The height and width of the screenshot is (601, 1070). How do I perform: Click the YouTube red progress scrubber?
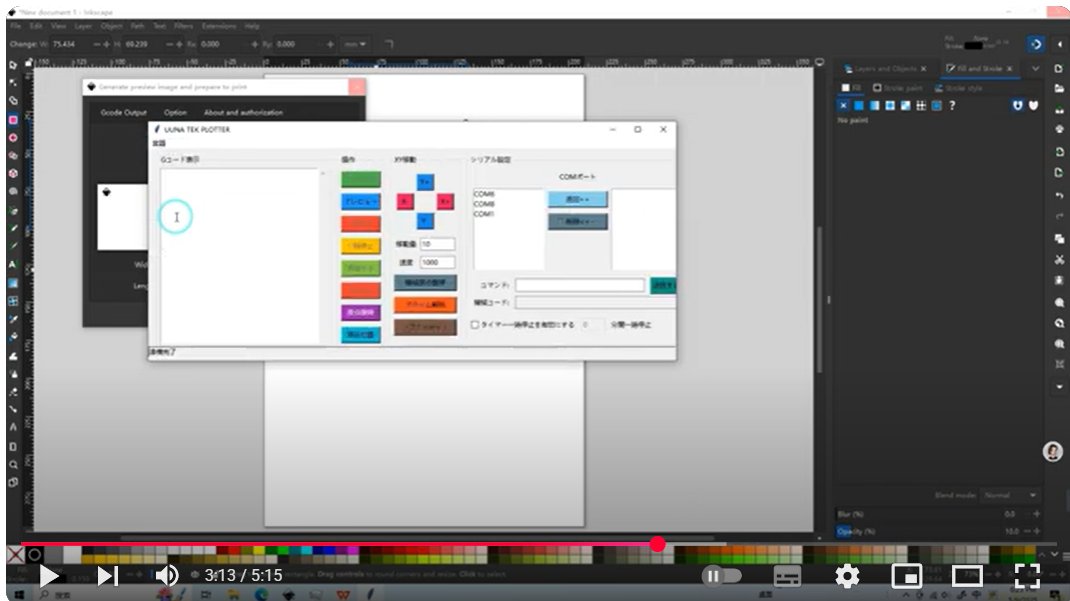pos(657,544)
